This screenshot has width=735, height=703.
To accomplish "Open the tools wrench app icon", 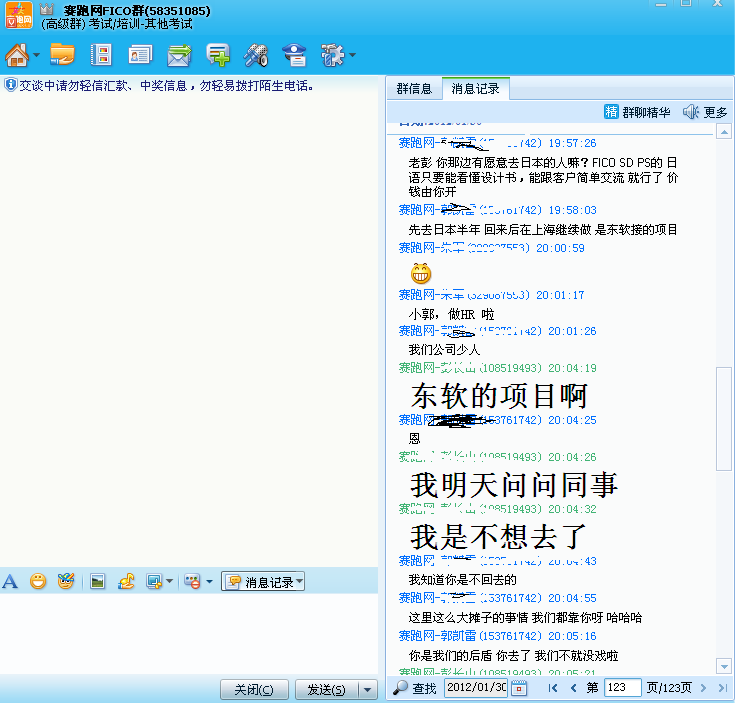I will coord(256,55).
